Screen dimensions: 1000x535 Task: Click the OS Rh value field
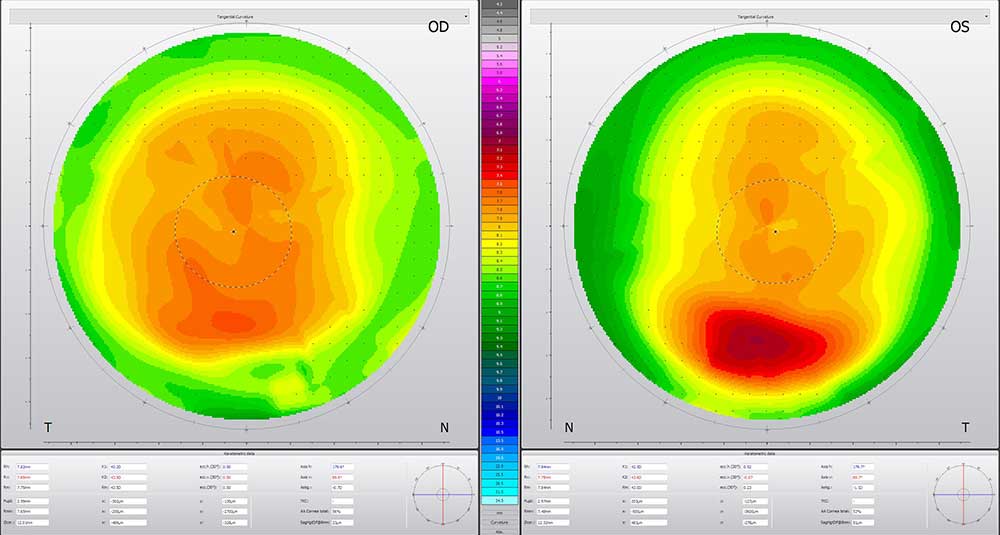[552, 467]
